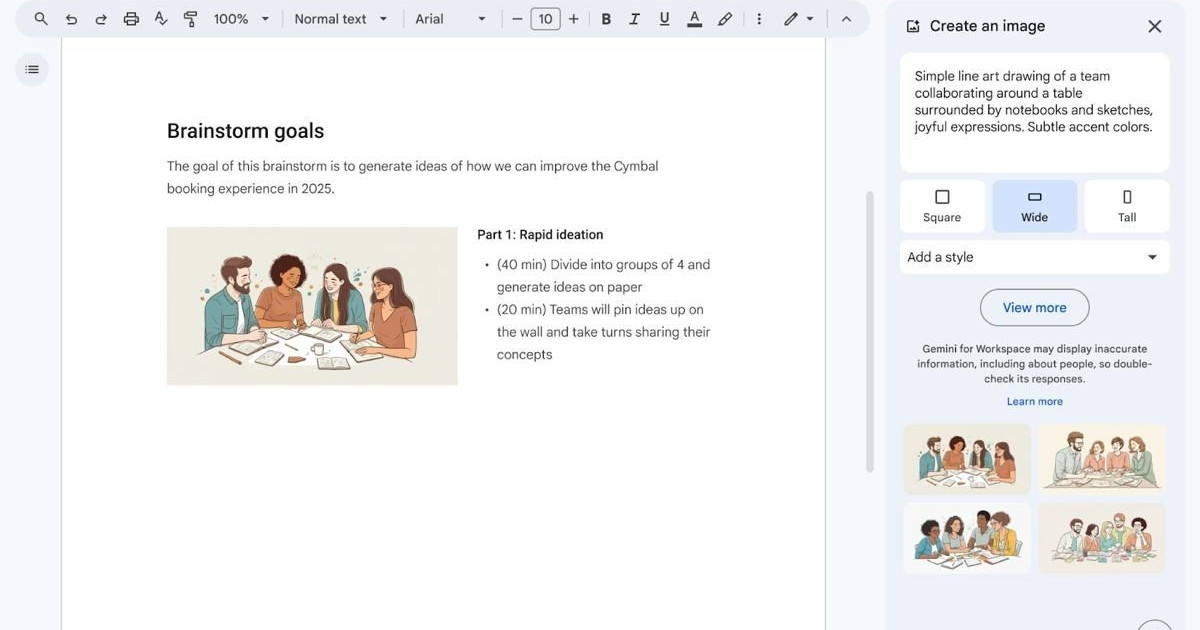Click the spell check icon
This screenshot has height=630, width=1200.
161,19
